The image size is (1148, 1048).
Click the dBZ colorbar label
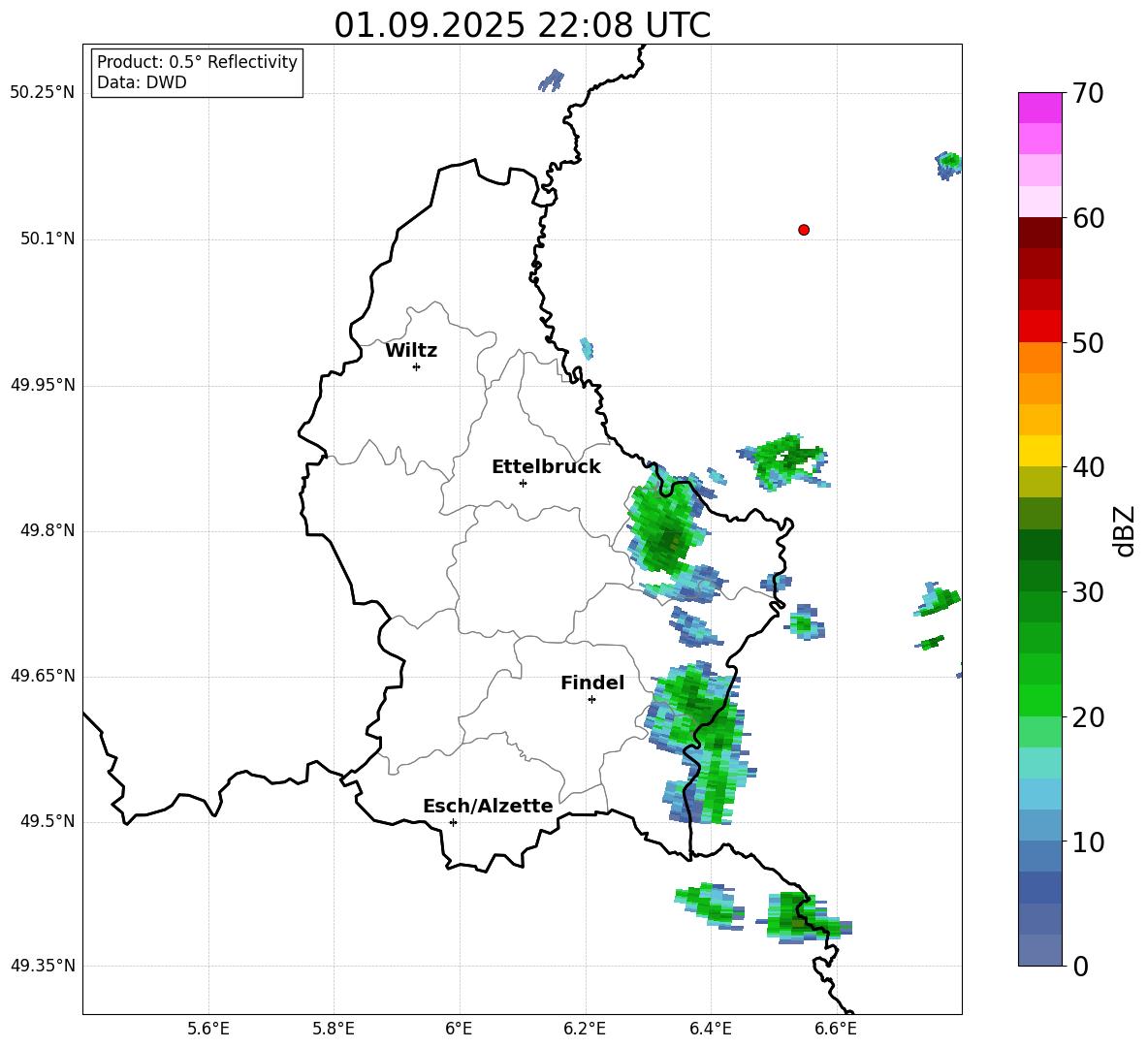click(x=1124, y=530)
